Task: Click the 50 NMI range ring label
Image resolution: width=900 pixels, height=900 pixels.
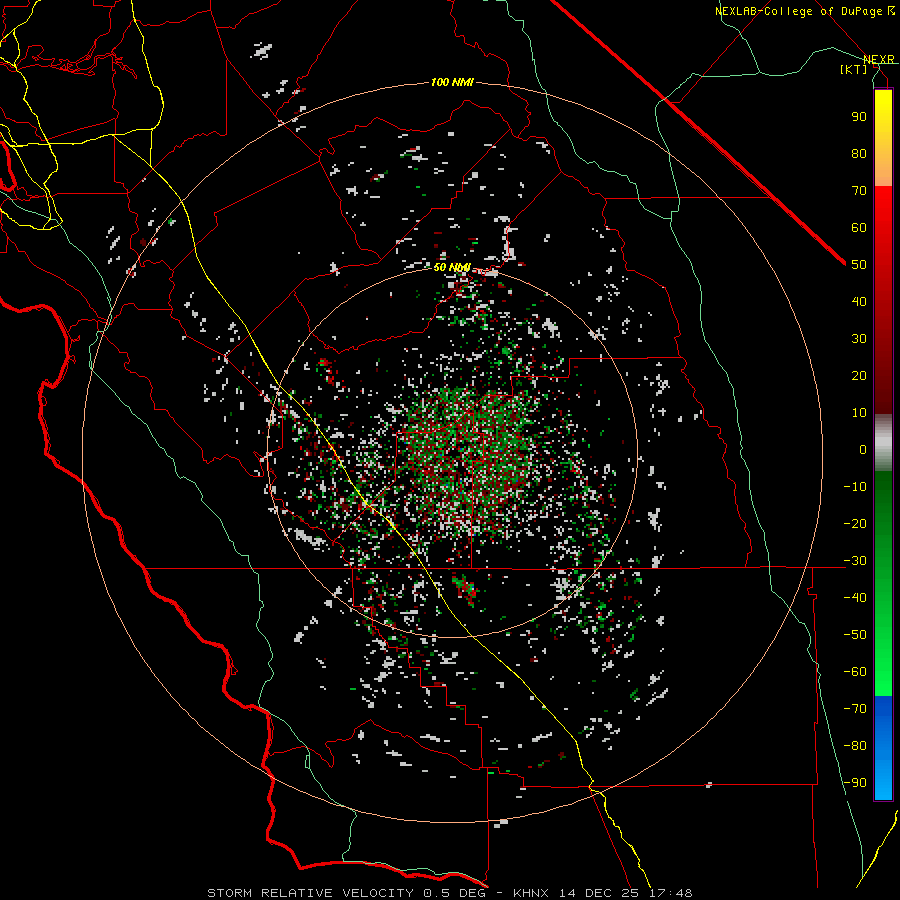Action: point(452,267)
